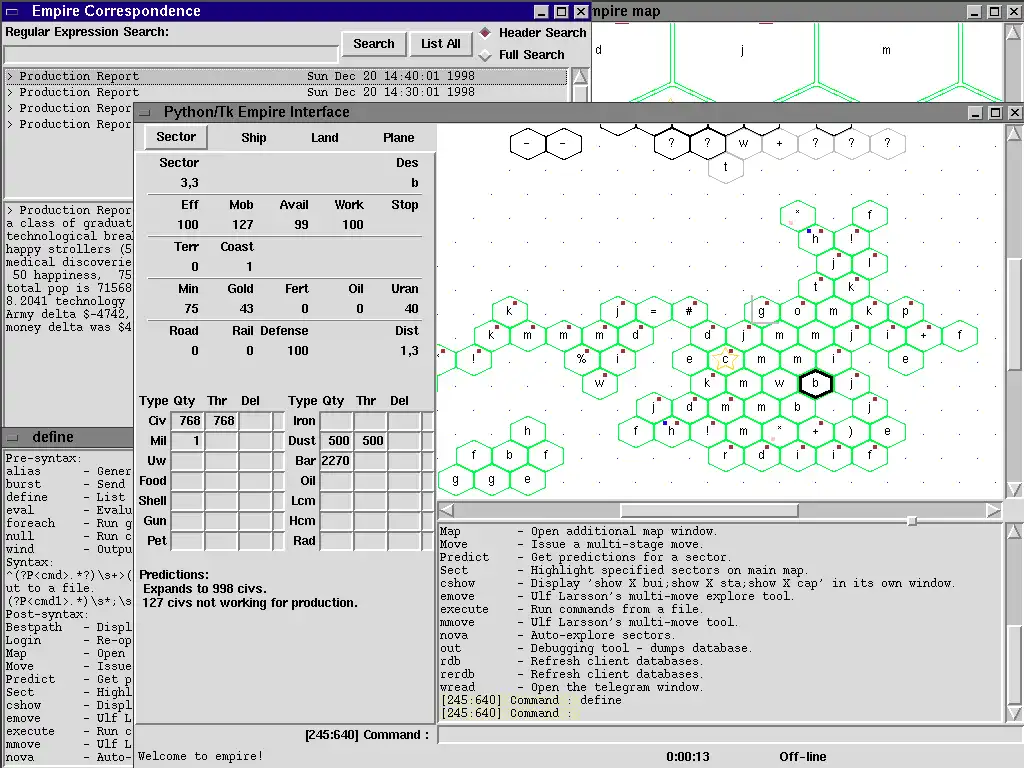Open the define window menu icon
The height and width of the screenshot is (768, 1024).
[14, 437]
